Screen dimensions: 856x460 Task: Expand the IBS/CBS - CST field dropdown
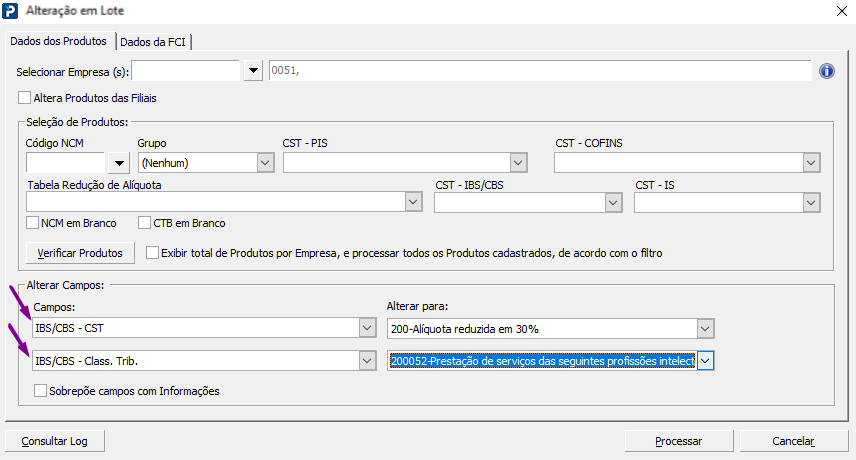click(367, 328)
